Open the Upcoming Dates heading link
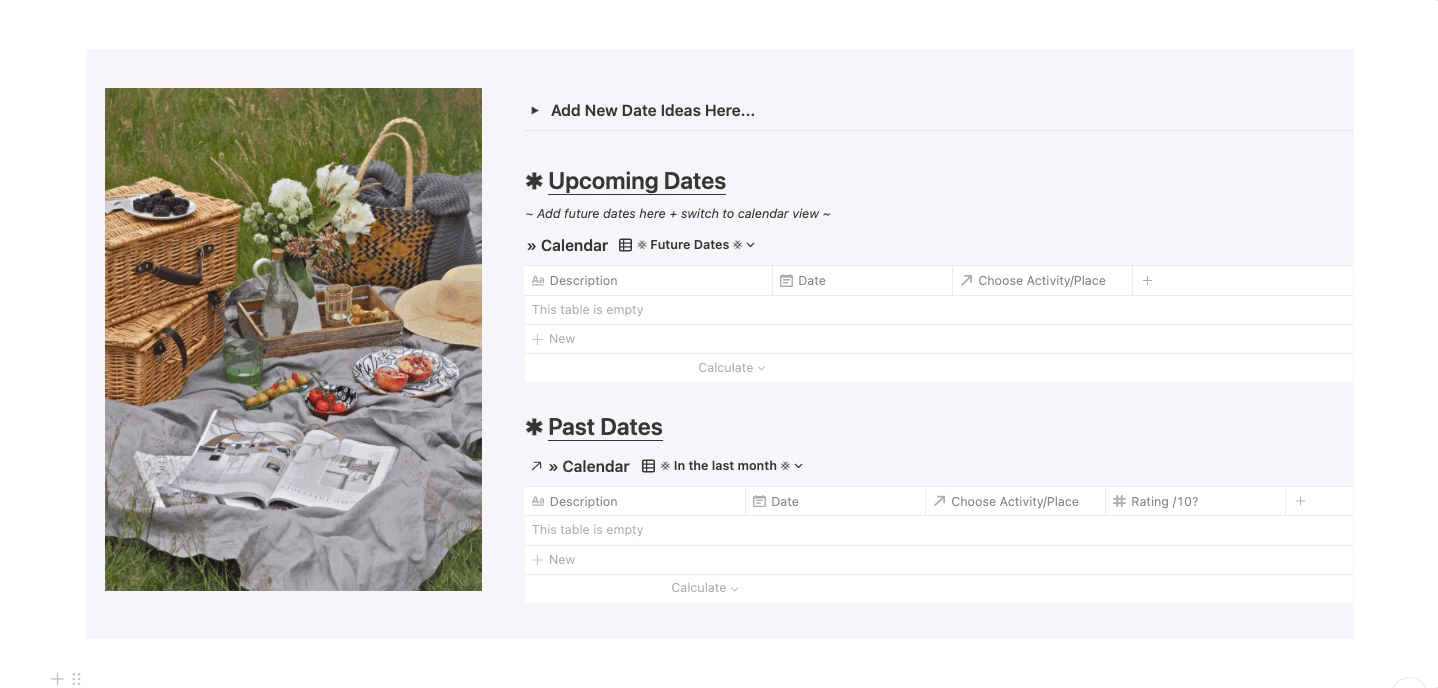Screen dimensions: 1438x688 (x=637, y=181)
